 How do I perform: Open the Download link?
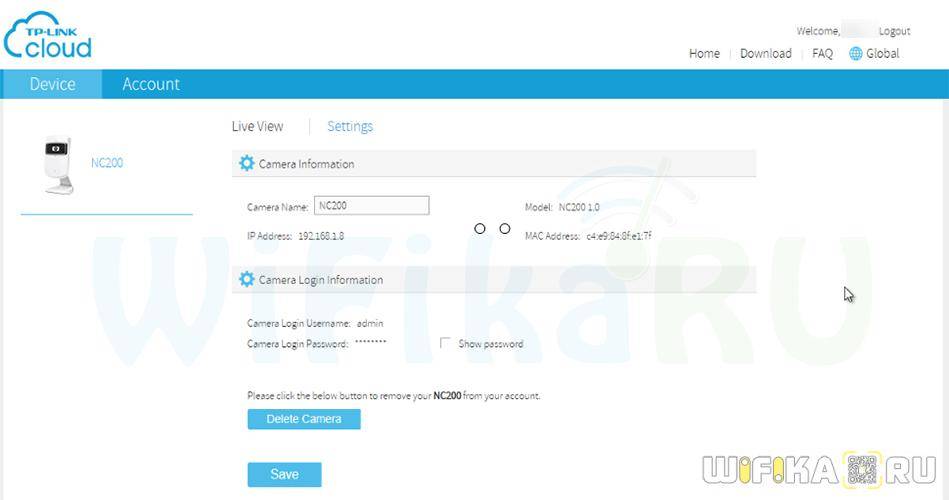click(766, 53)
